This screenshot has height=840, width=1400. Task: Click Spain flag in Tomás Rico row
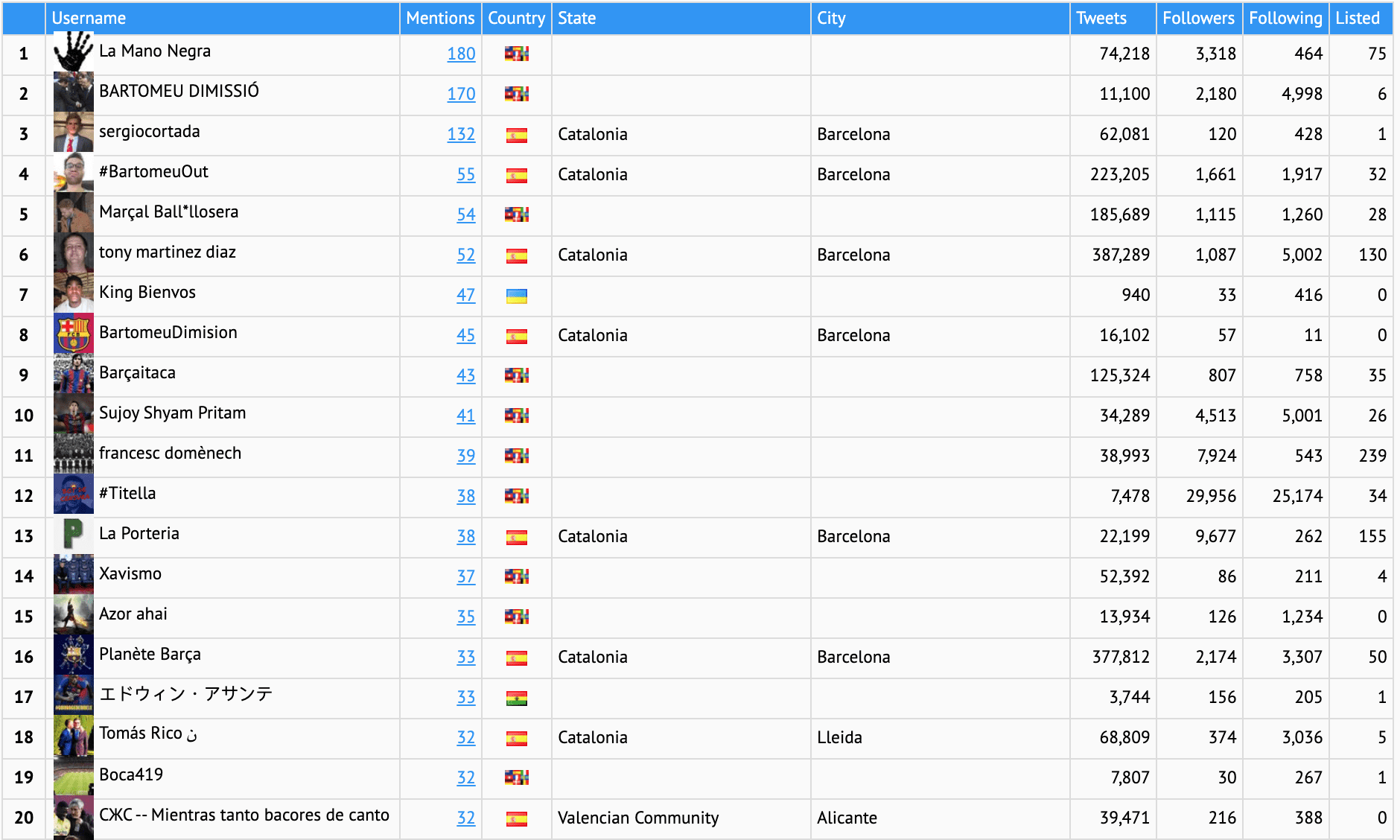click(x=516, y=738)
